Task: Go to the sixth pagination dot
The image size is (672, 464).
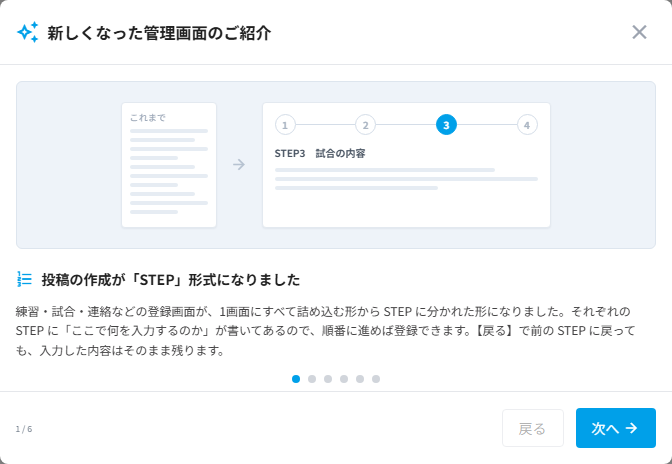Action: (376, 379)
